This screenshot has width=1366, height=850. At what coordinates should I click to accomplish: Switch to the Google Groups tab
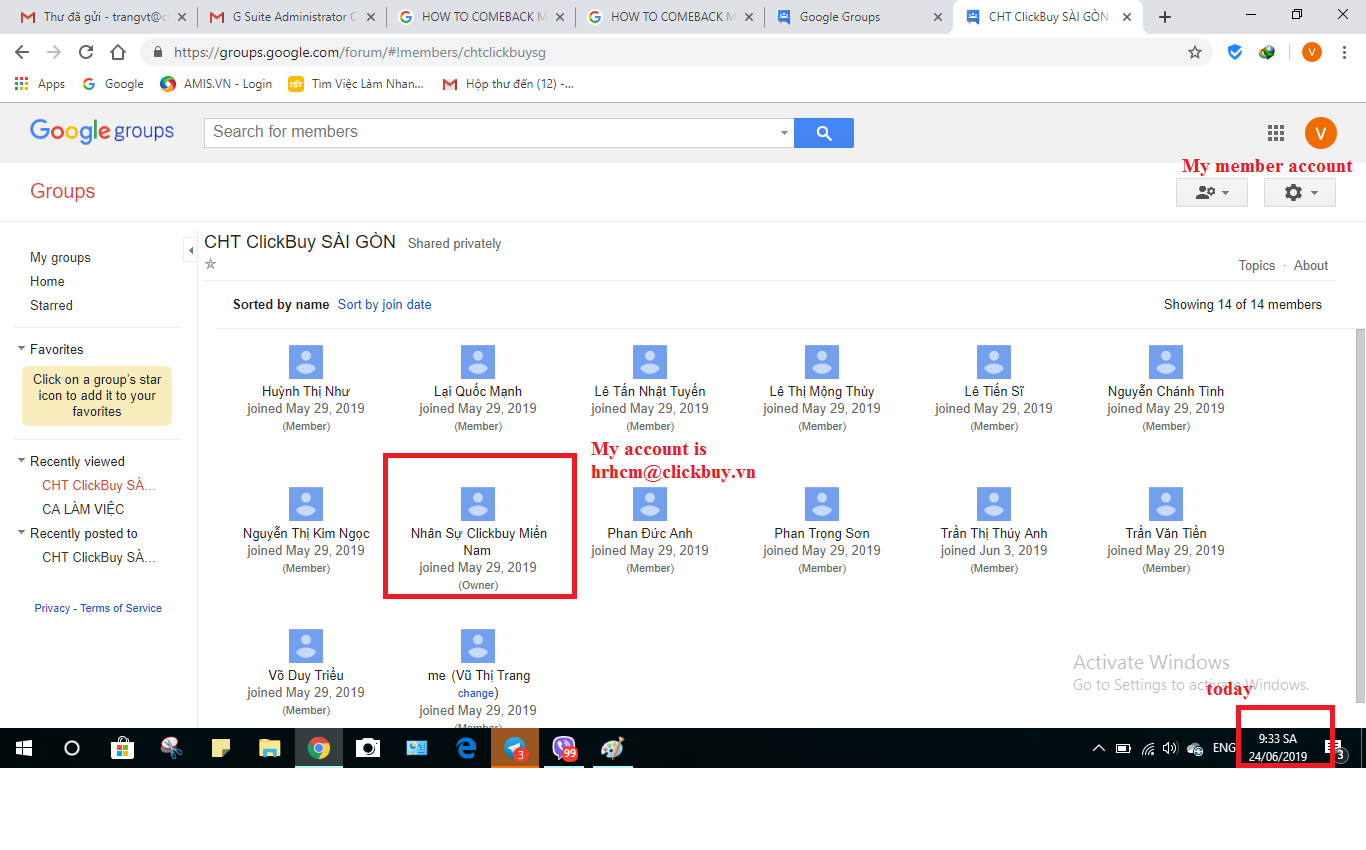[859, 17]
